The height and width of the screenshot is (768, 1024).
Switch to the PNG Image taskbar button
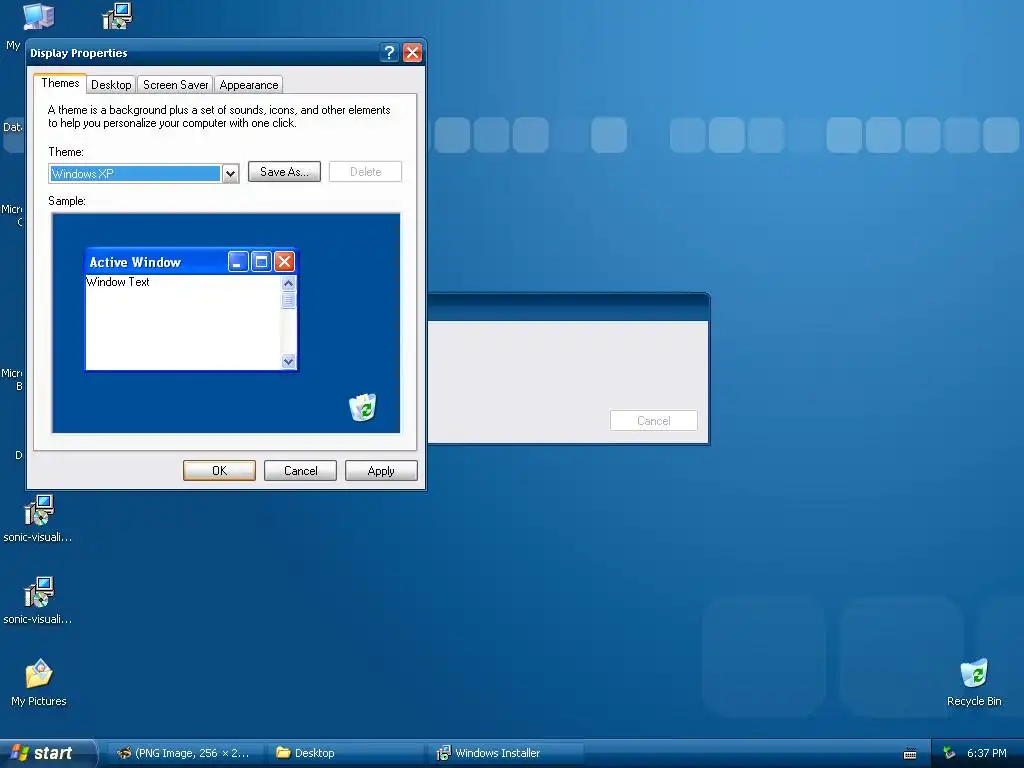pos(184,753)
